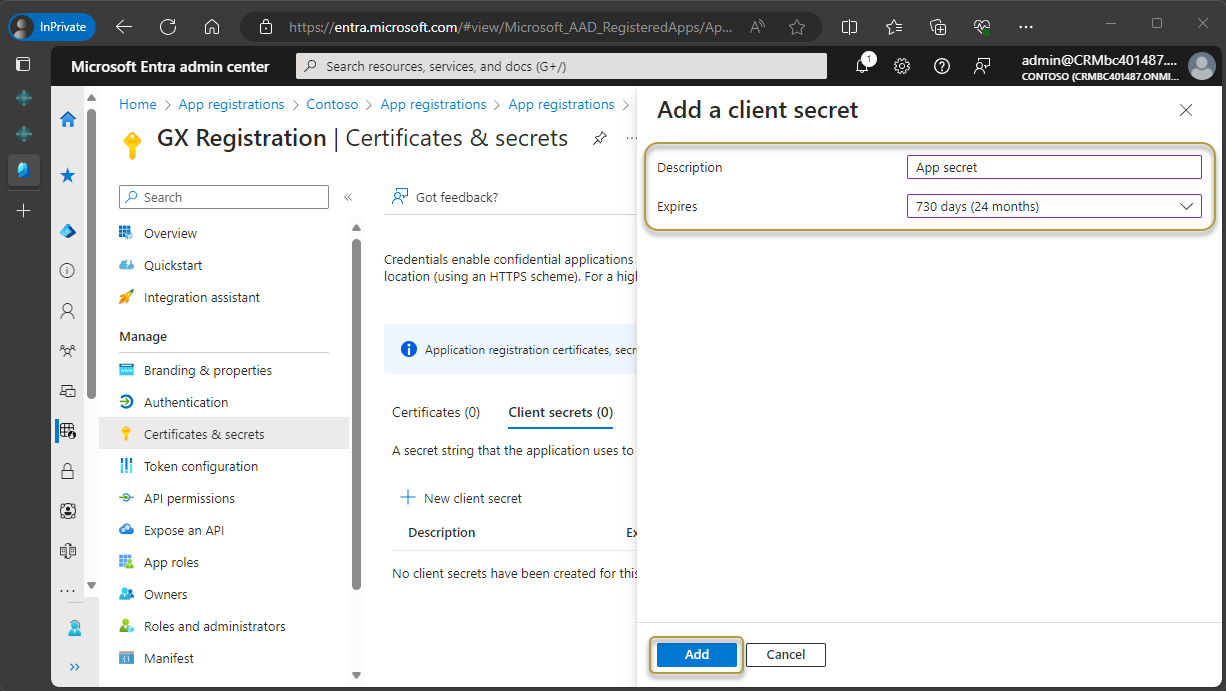
Task: Click the notifications bell icon
Action: [x=862, y=66]
